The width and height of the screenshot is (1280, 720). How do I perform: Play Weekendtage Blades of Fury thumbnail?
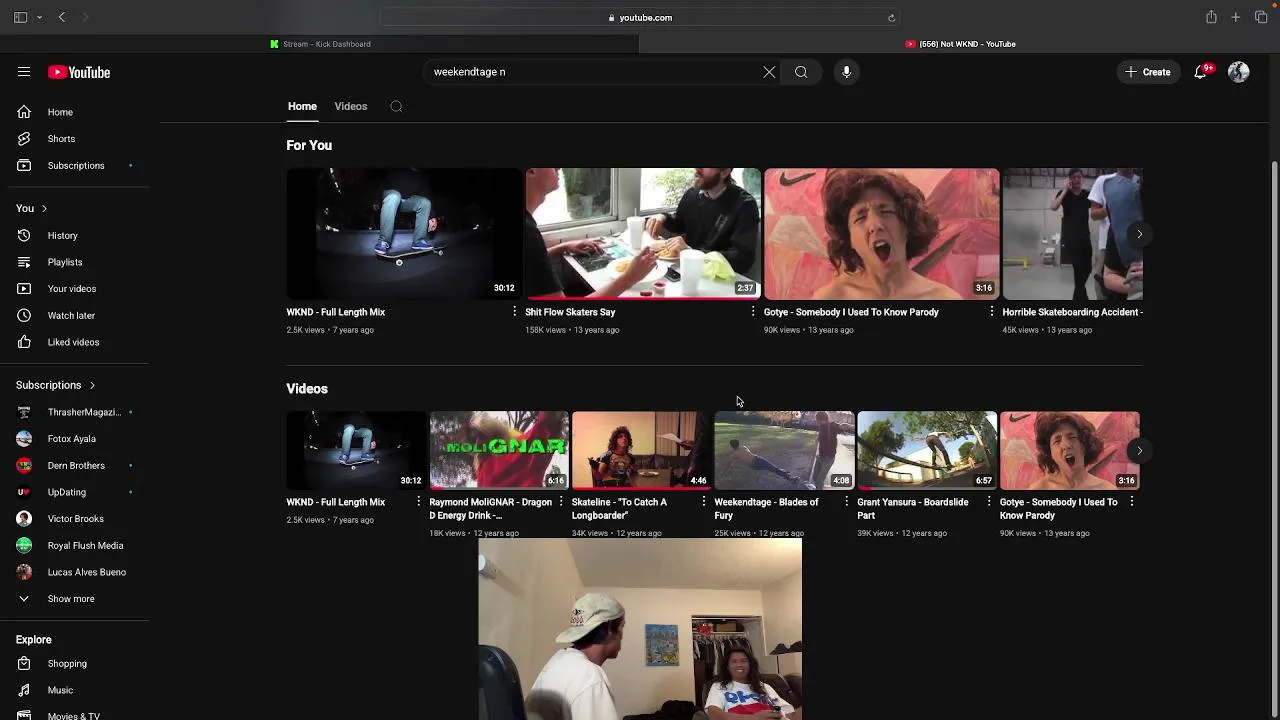click(x=784, y=450)
